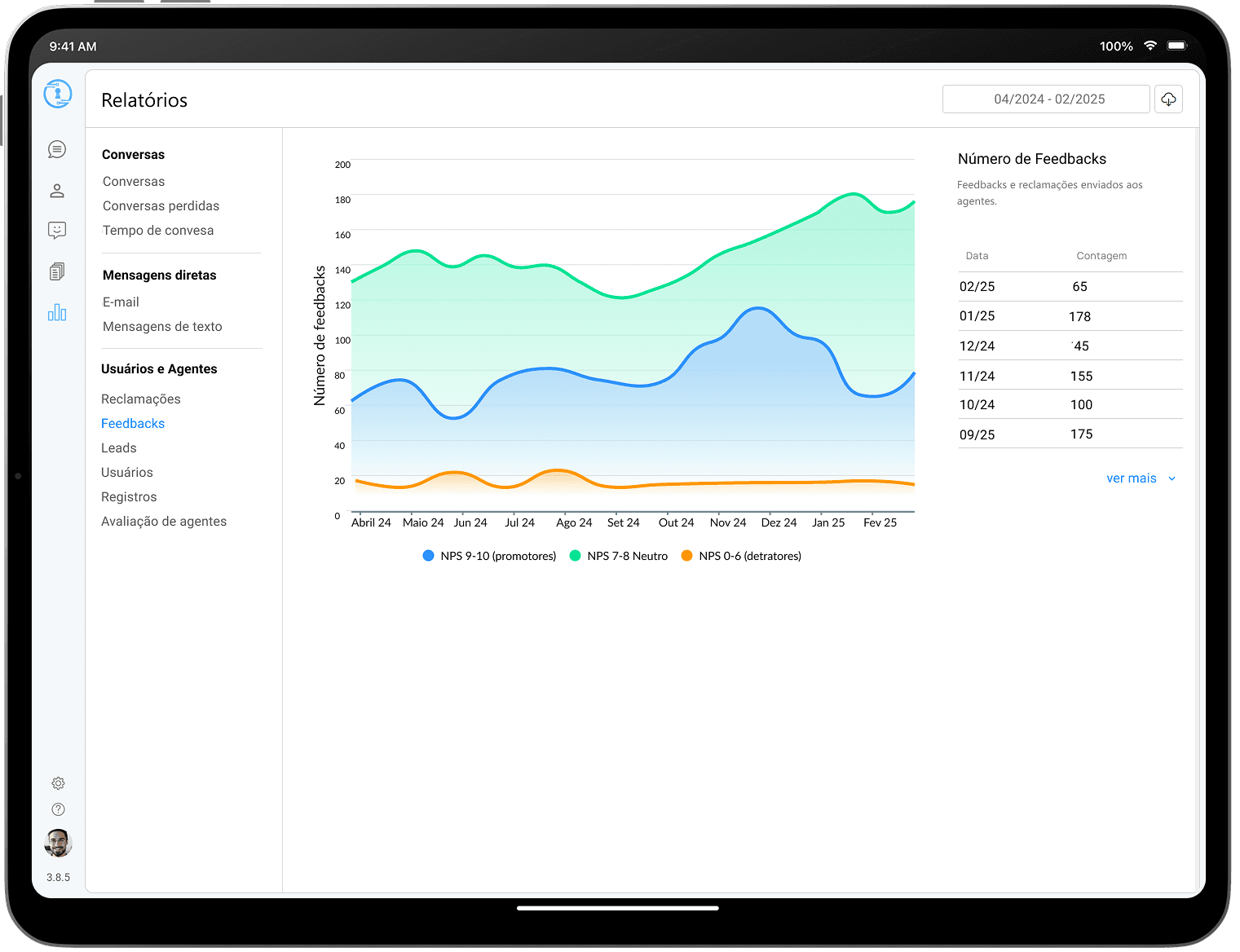1240x952 pixels.
Task: Select Conversas perdidas in reports menu
Action: [x=161, y=206]
